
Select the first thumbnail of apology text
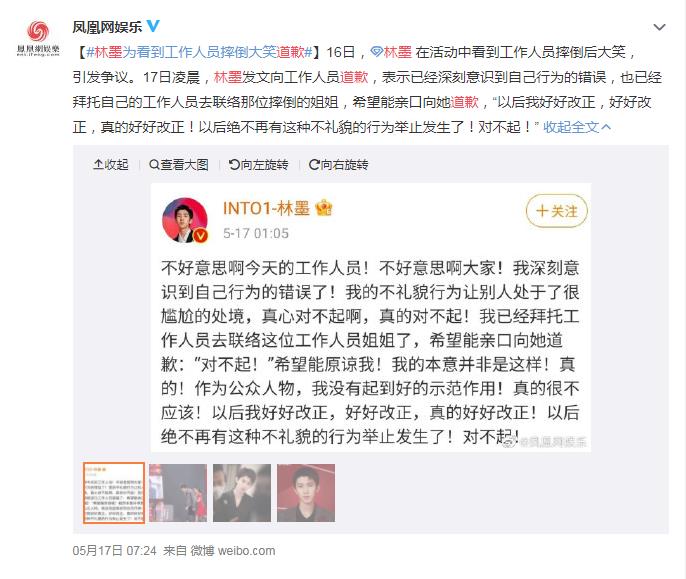(114, 493)
